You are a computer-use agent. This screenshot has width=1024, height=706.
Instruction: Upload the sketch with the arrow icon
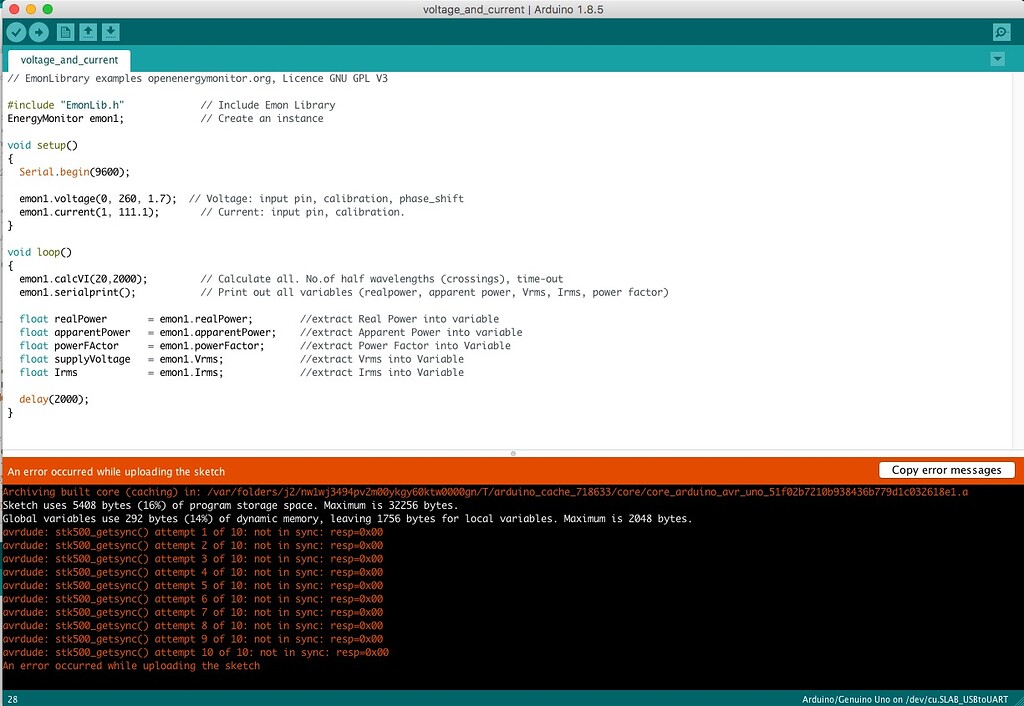click(x=38, y=31)
